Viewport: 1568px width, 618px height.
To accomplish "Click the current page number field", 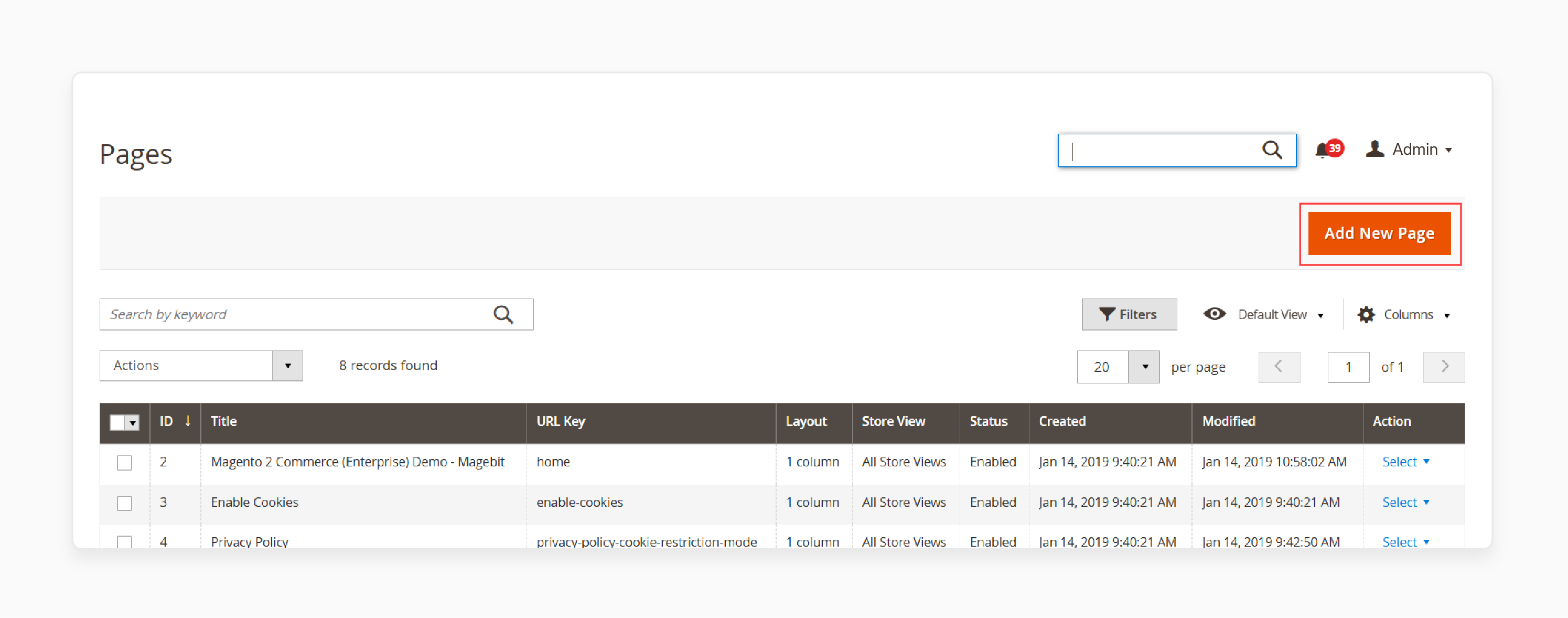I will tap(1348, 367).
